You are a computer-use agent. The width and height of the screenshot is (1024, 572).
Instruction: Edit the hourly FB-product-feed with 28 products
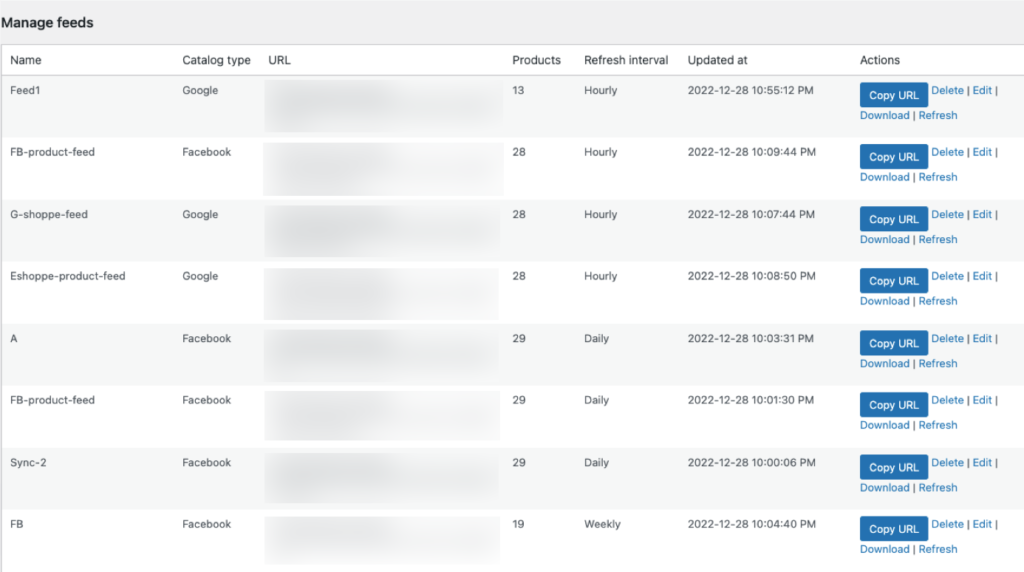[x=982, y=153]
